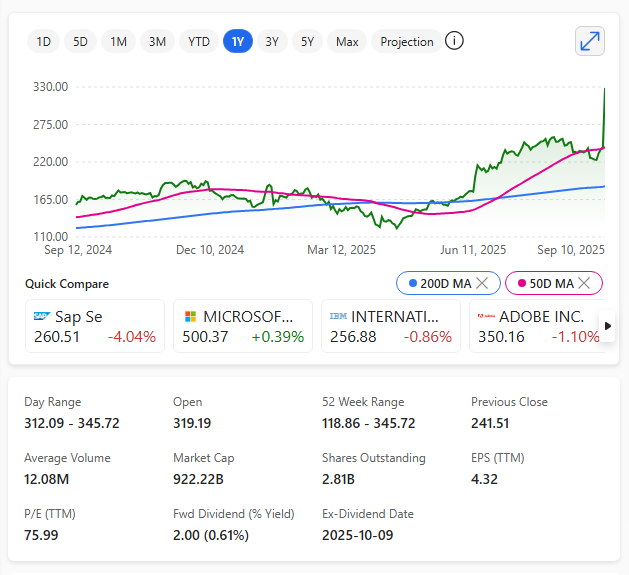Open the INTERNATI... compare card
The image size is (629, 575).
[391, 326]
